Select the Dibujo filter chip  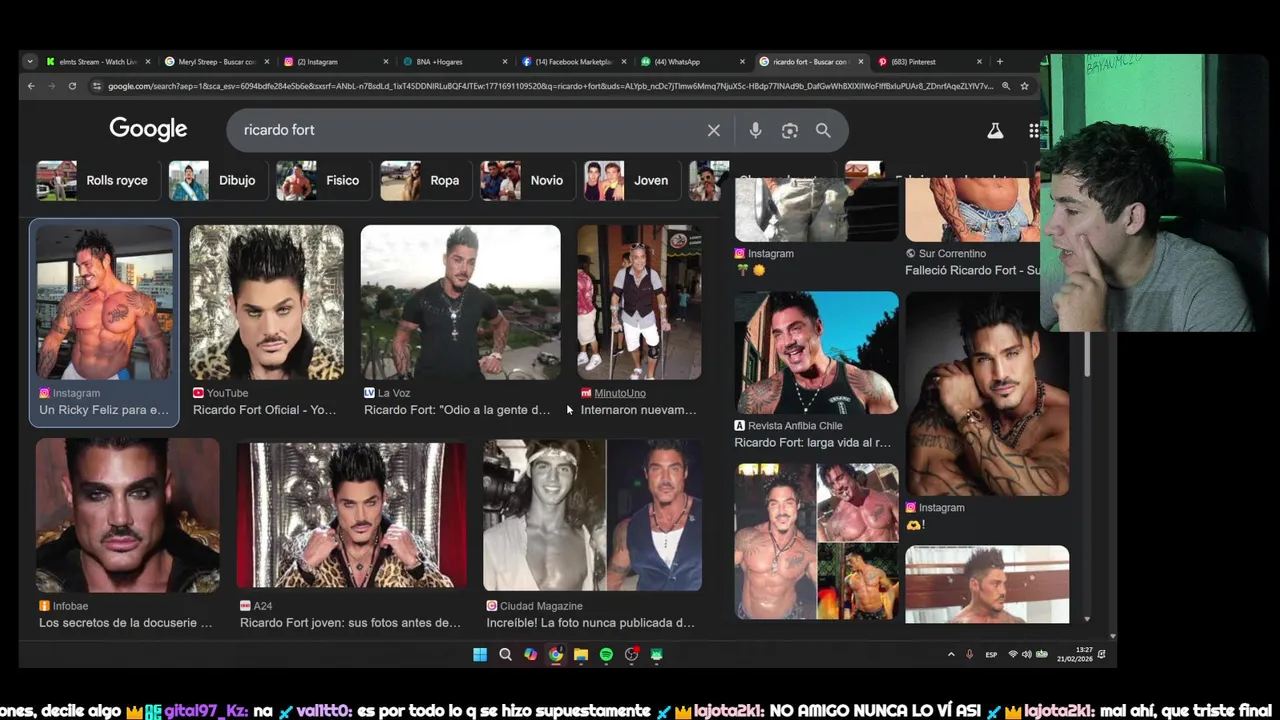point(217,181)
